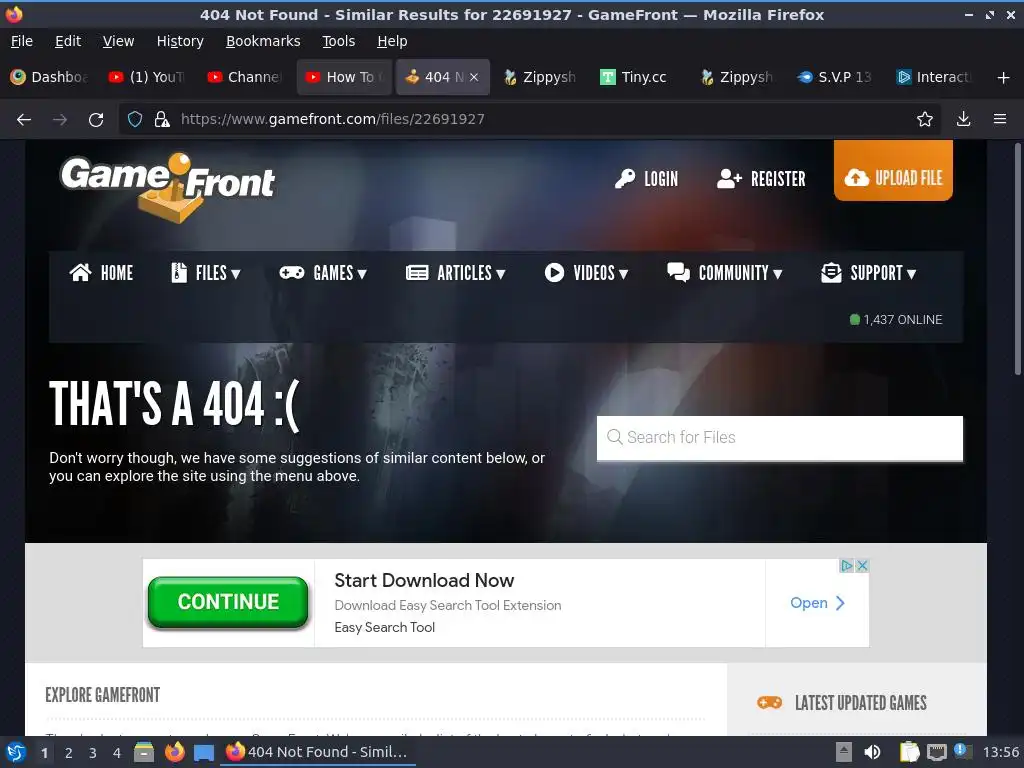Close the 404 Not Found tab

[x=474, y=77]
